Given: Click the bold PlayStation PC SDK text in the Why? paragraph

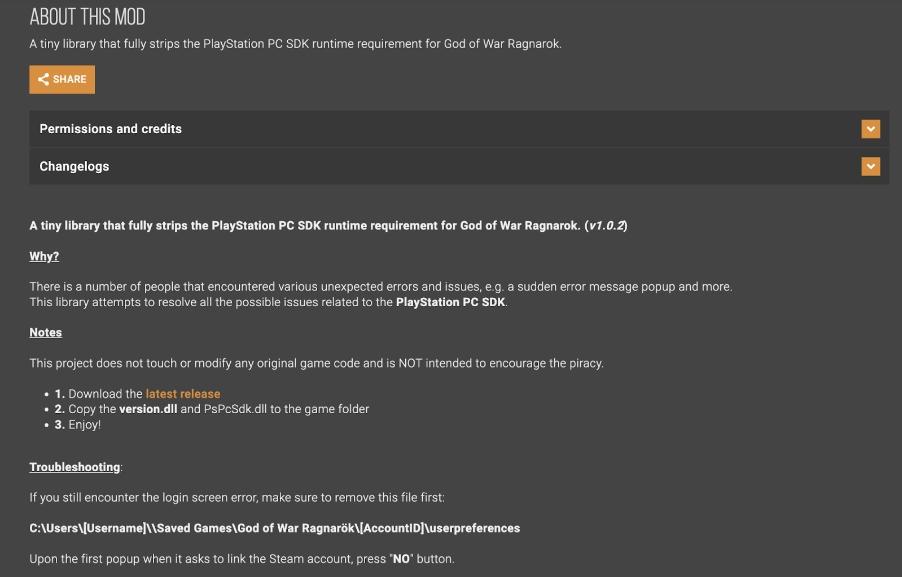Looking at the screenshot, I should pos(450,302).
